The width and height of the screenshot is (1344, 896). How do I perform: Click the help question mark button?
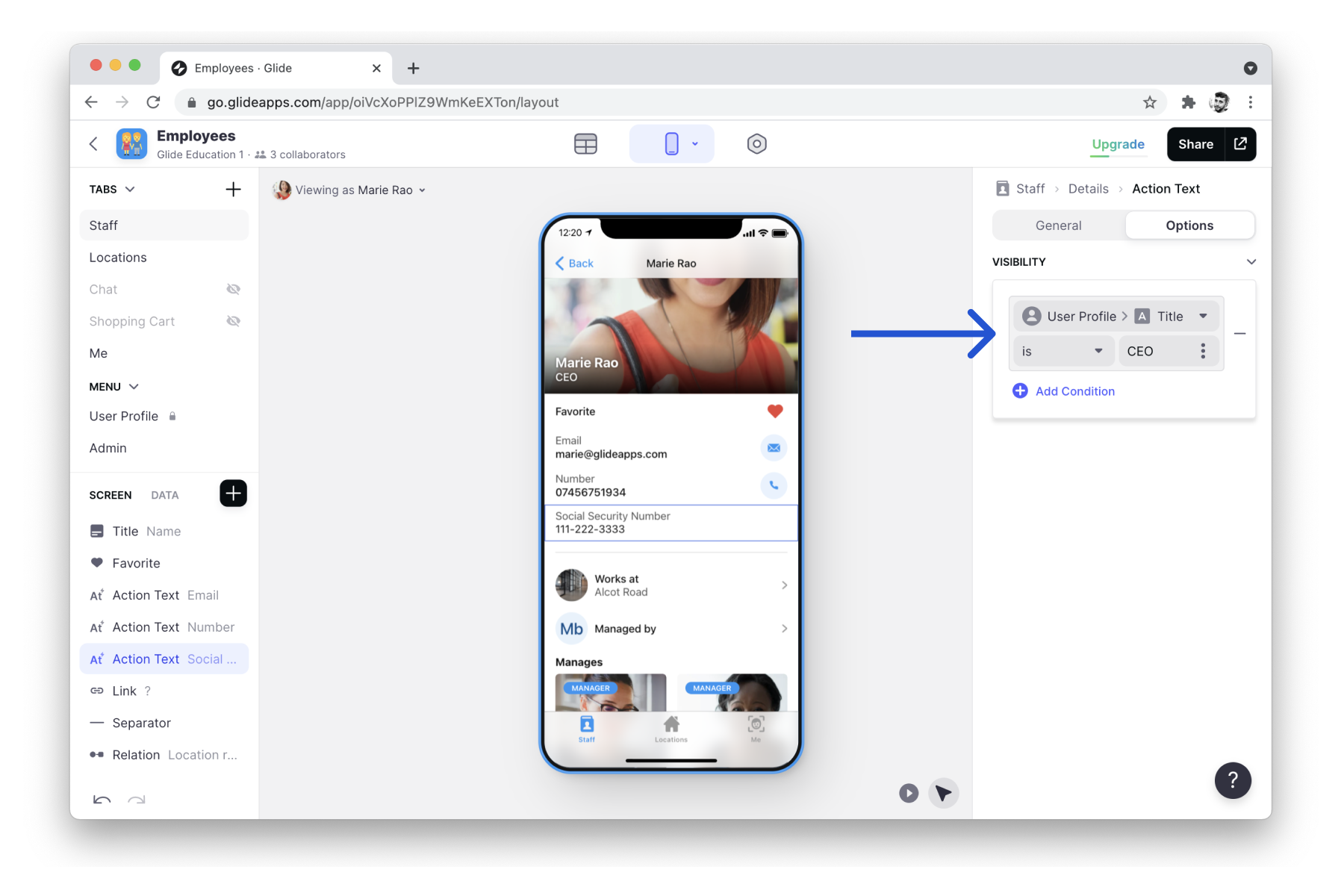tap(1232, 780)
